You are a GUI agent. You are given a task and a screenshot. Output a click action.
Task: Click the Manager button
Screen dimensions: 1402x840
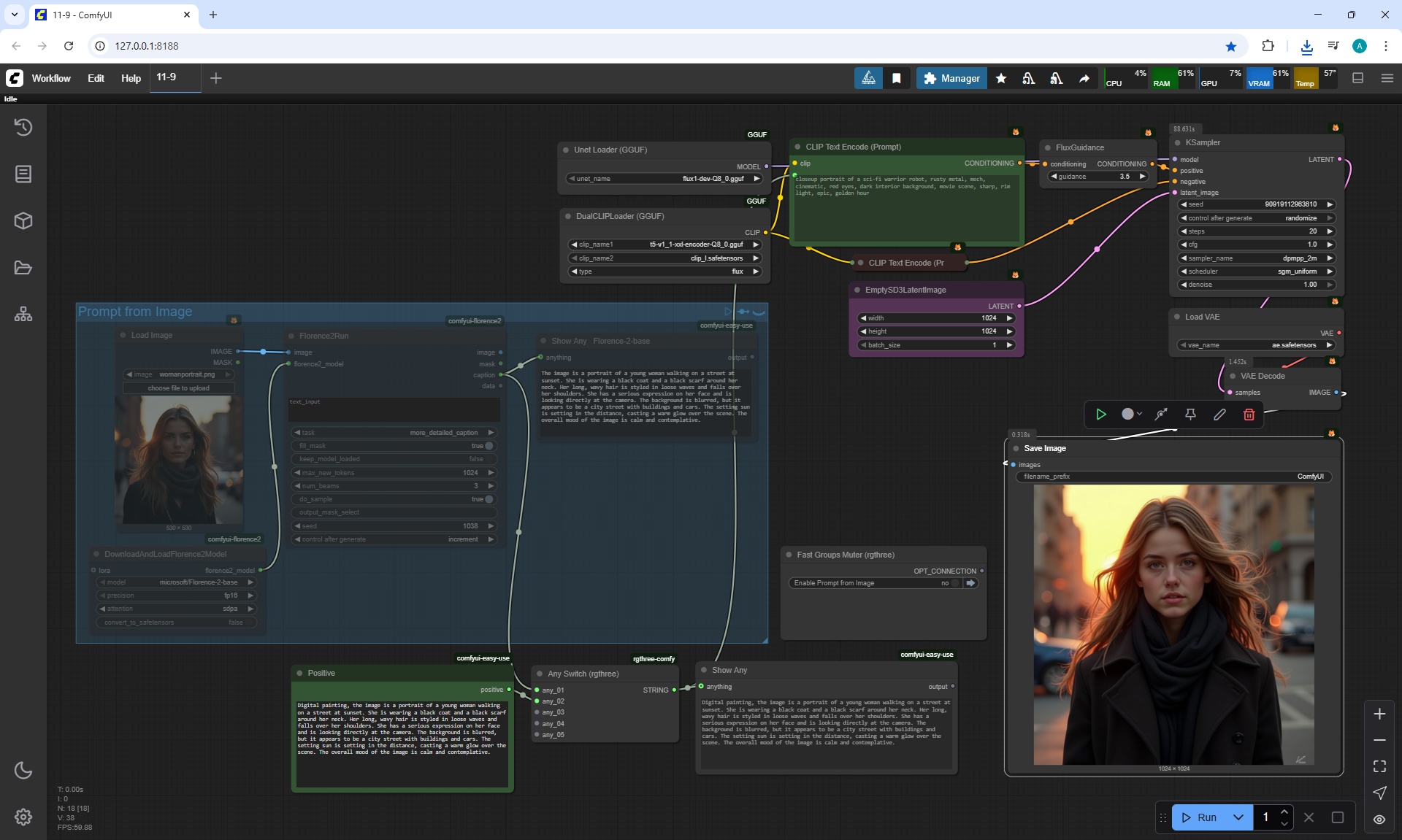click(951, 78)
